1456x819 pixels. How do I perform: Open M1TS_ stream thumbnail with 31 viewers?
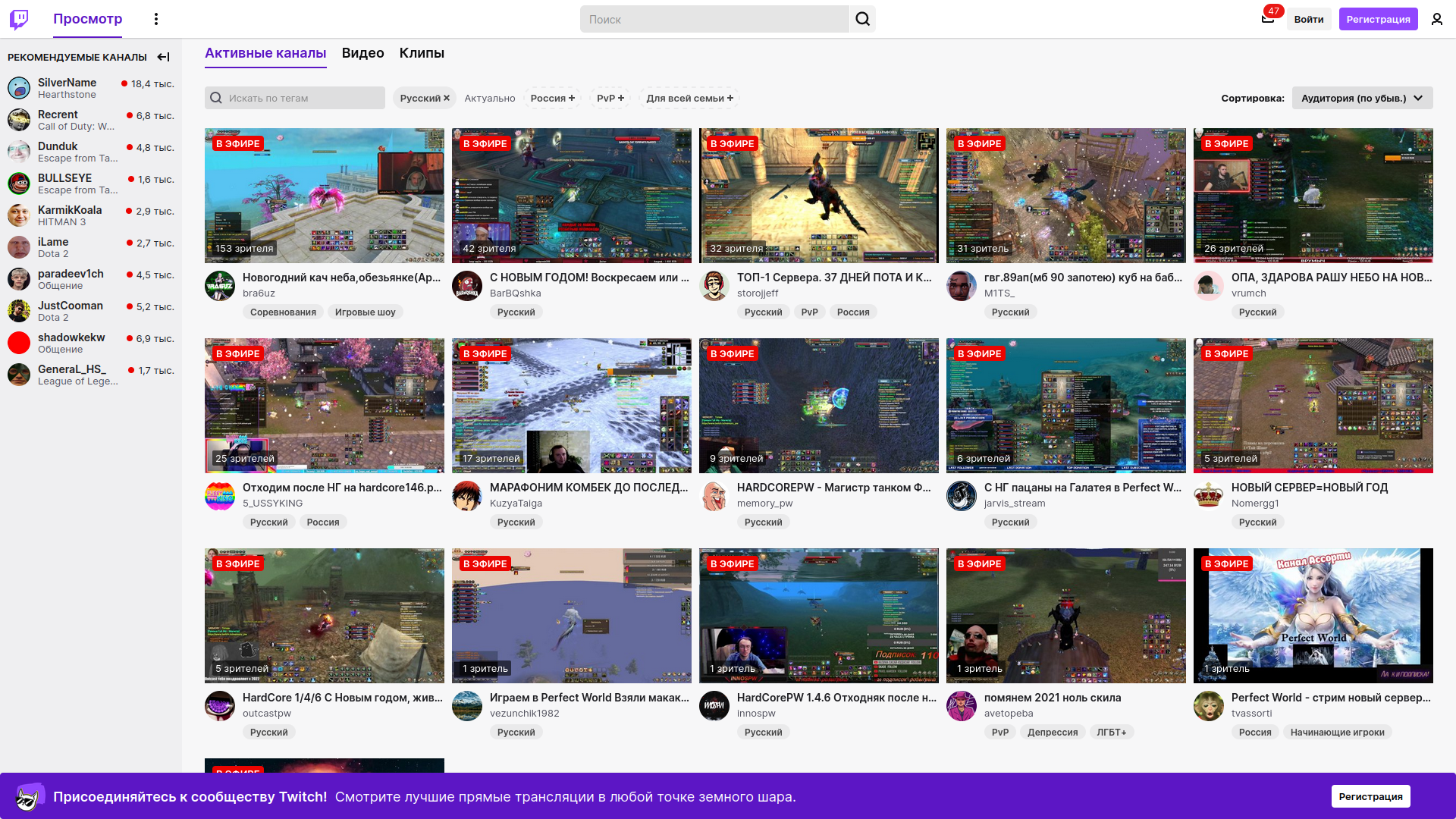pos(1066,196)
